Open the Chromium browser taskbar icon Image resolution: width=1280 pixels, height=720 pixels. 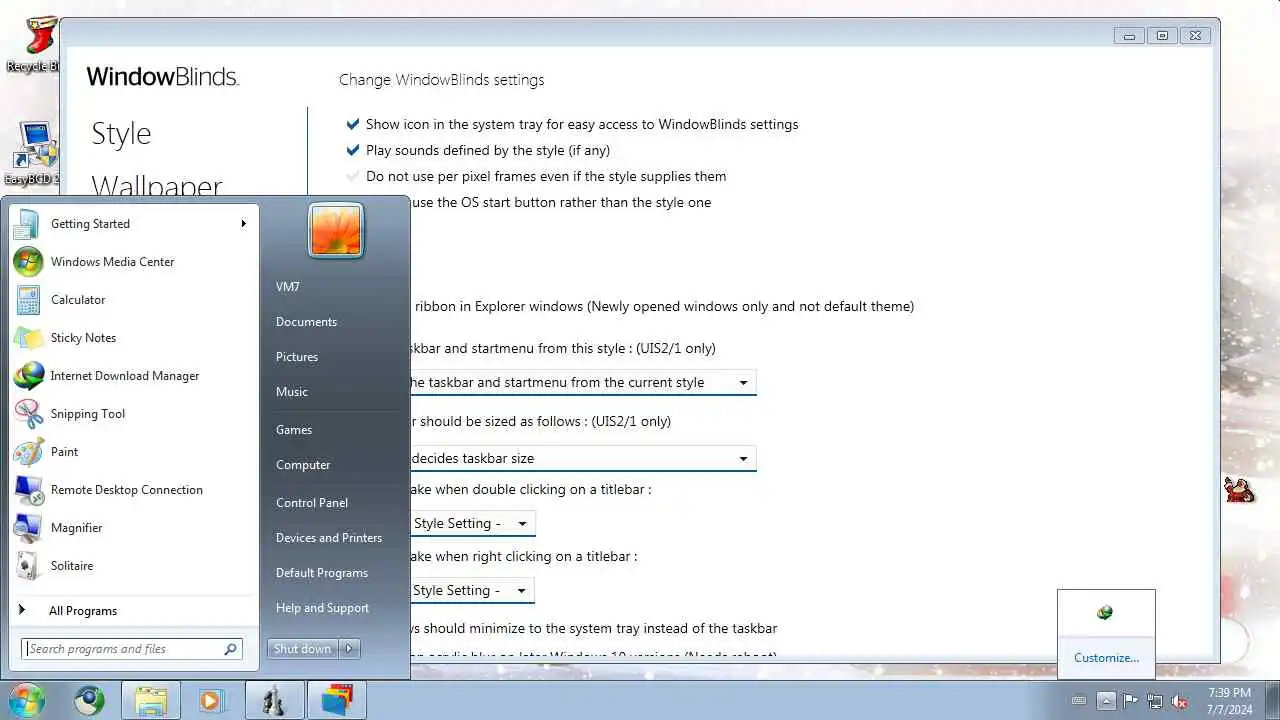coord(89,700)
